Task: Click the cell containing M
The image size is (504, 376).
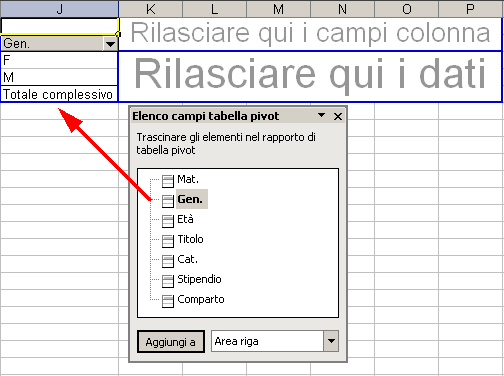Action: coord(59,77)
